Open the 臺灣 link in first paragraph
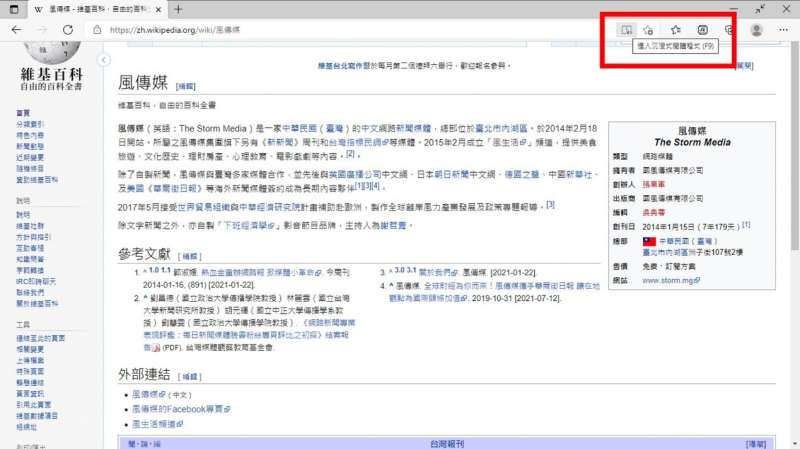 pos(335,129)
